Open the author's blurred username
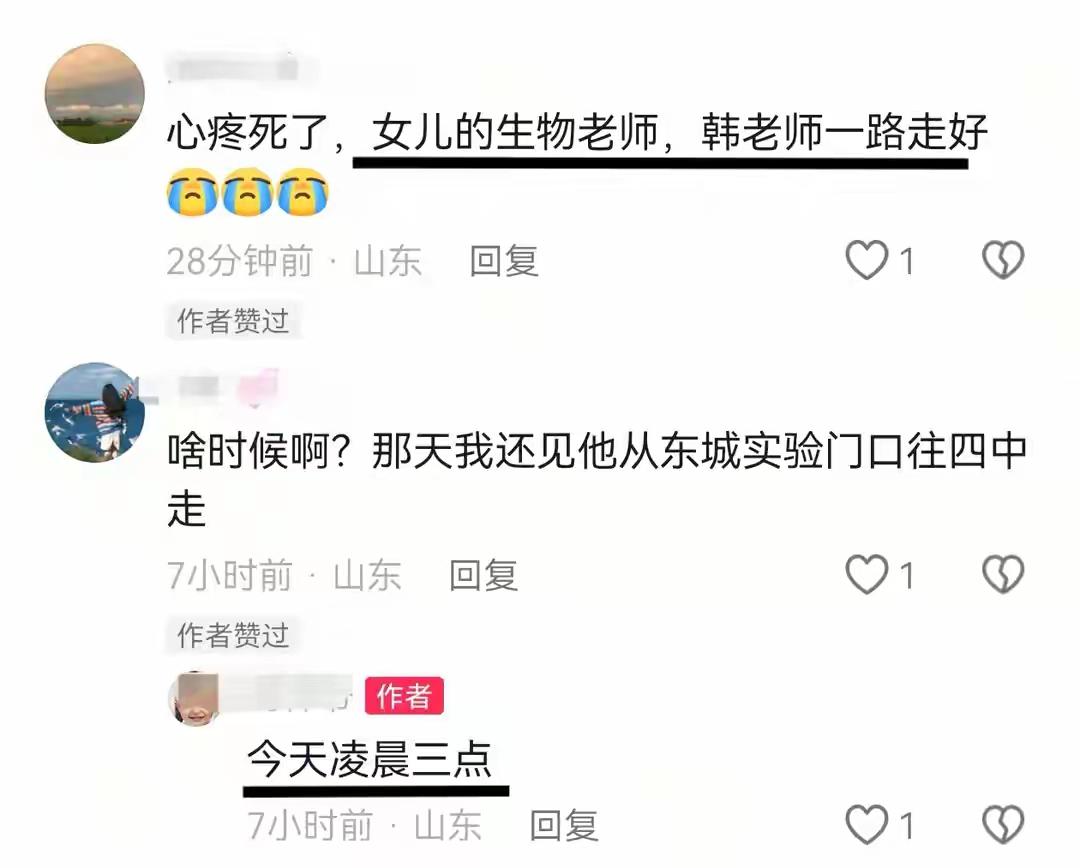Viewport: 1080px width, 868px height. 291,695
